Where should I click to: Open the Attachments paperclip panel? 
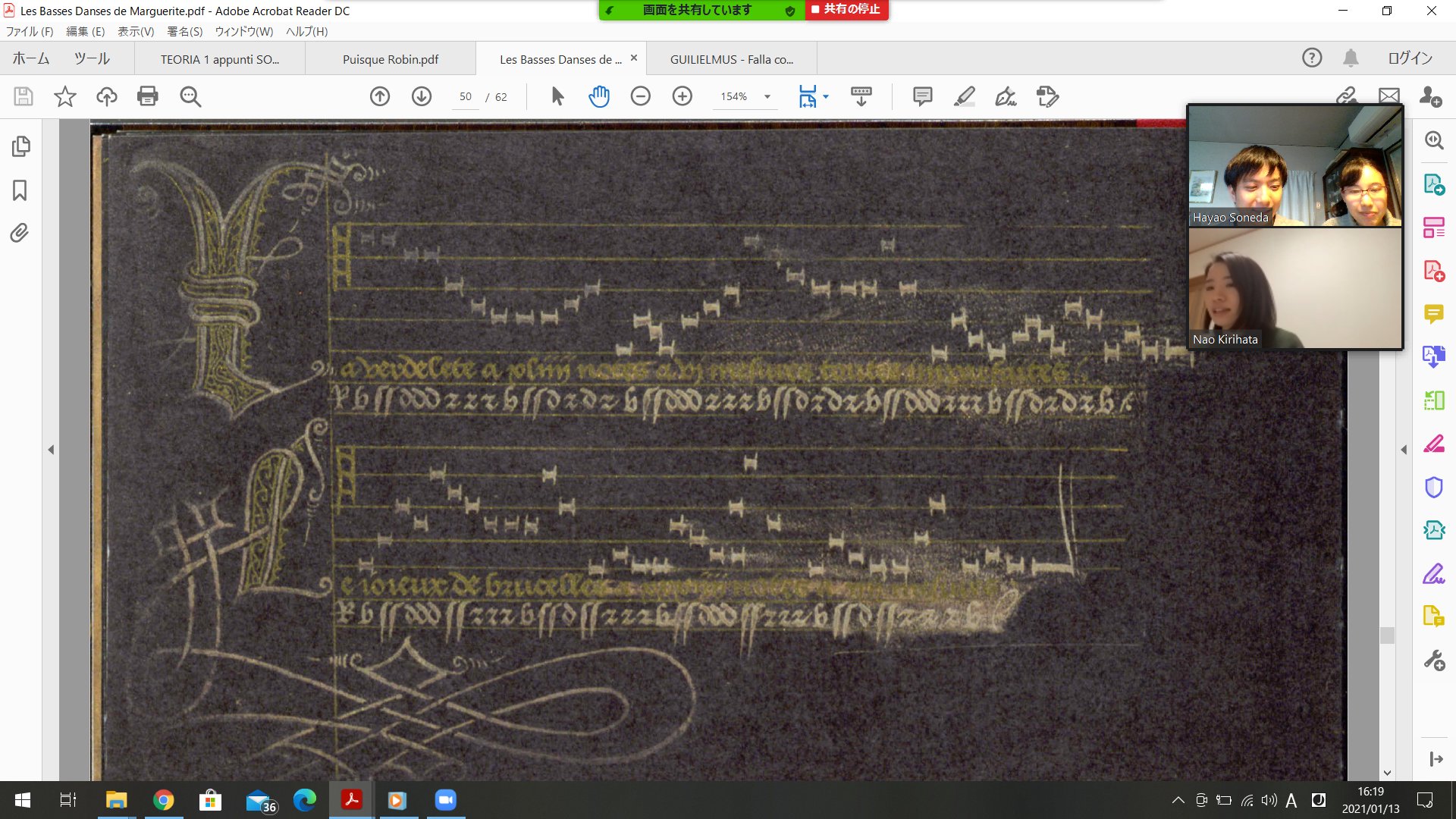pos(20,233)
